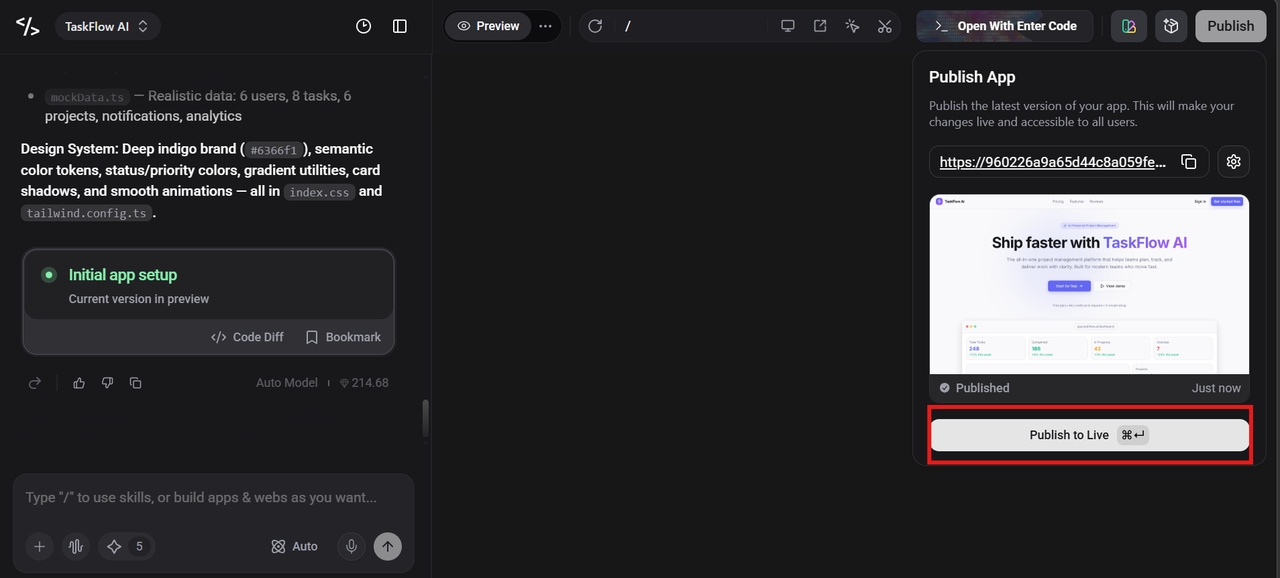
Task: Open the three-dot preview options menu
Action: click(545, 26)
